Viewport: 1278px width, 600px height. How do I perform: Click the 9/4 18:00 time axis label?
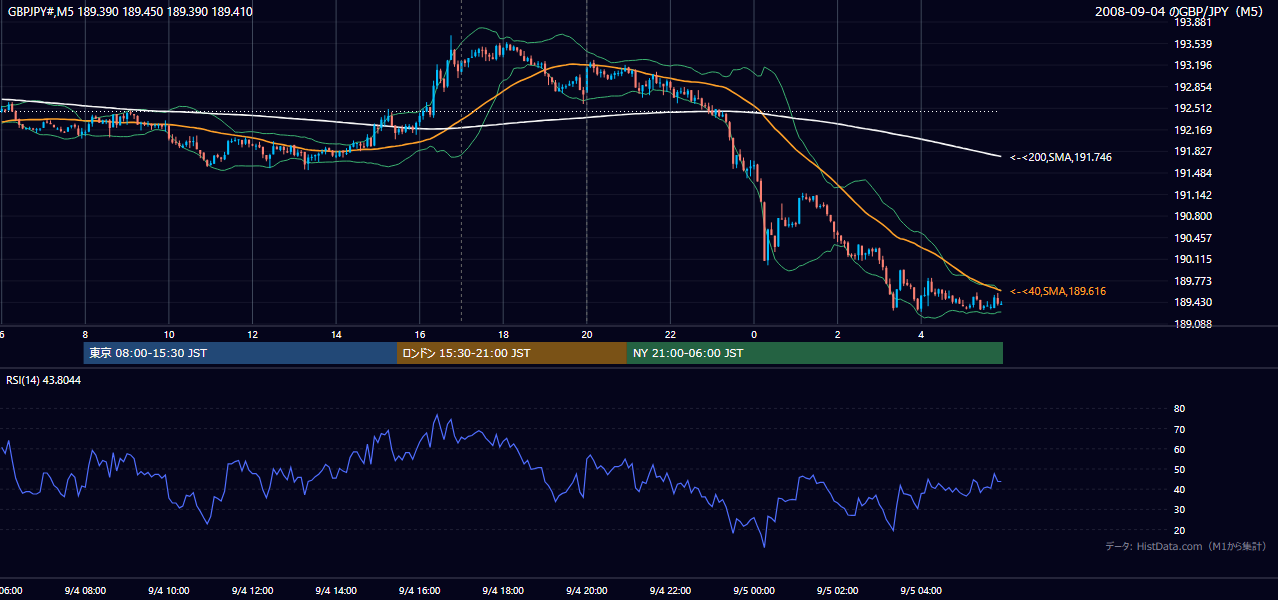(x=502, y=591)
